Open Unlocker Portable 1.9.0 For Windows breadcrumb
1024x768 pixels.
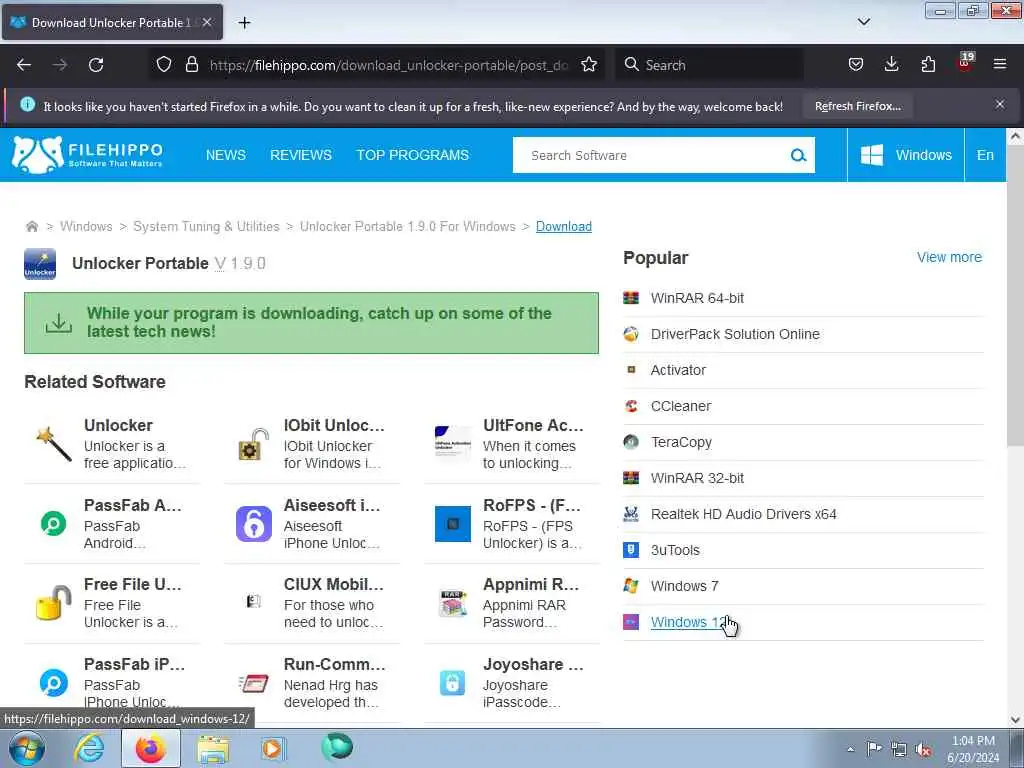point(408,227)
